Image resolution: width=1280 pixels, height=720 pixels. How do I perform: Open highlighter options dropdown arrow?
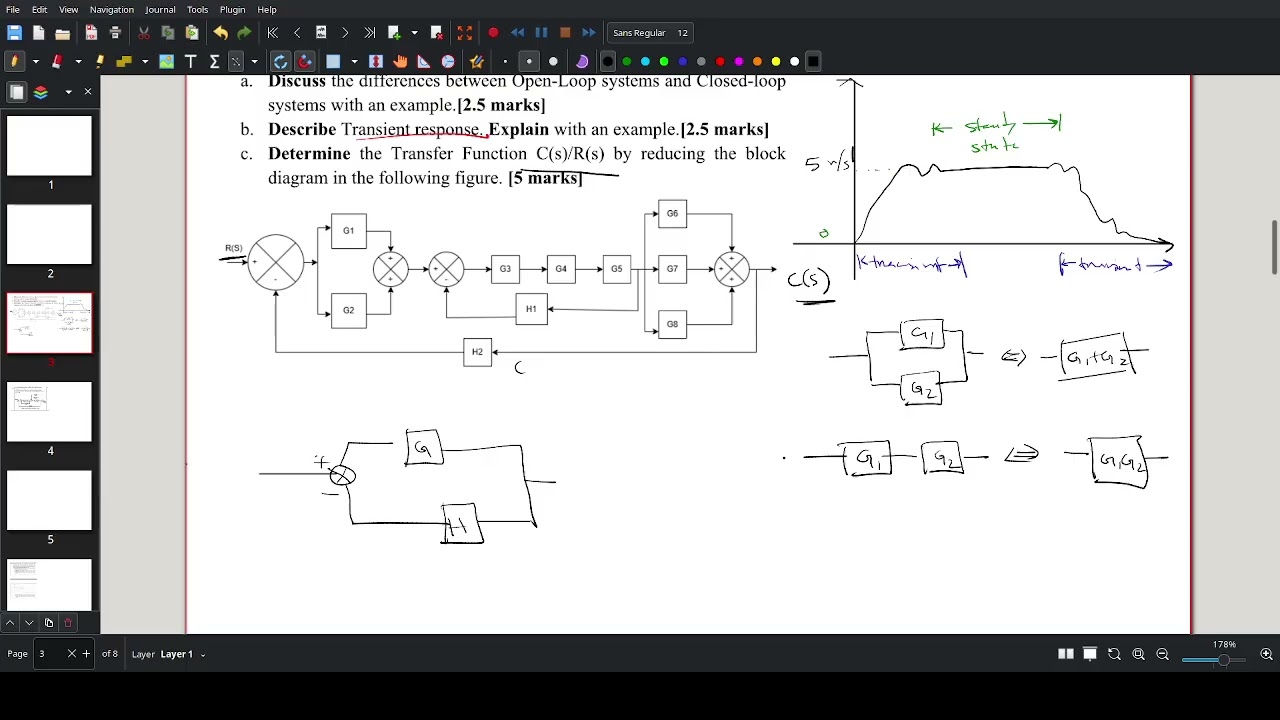[x=145, y=61]
